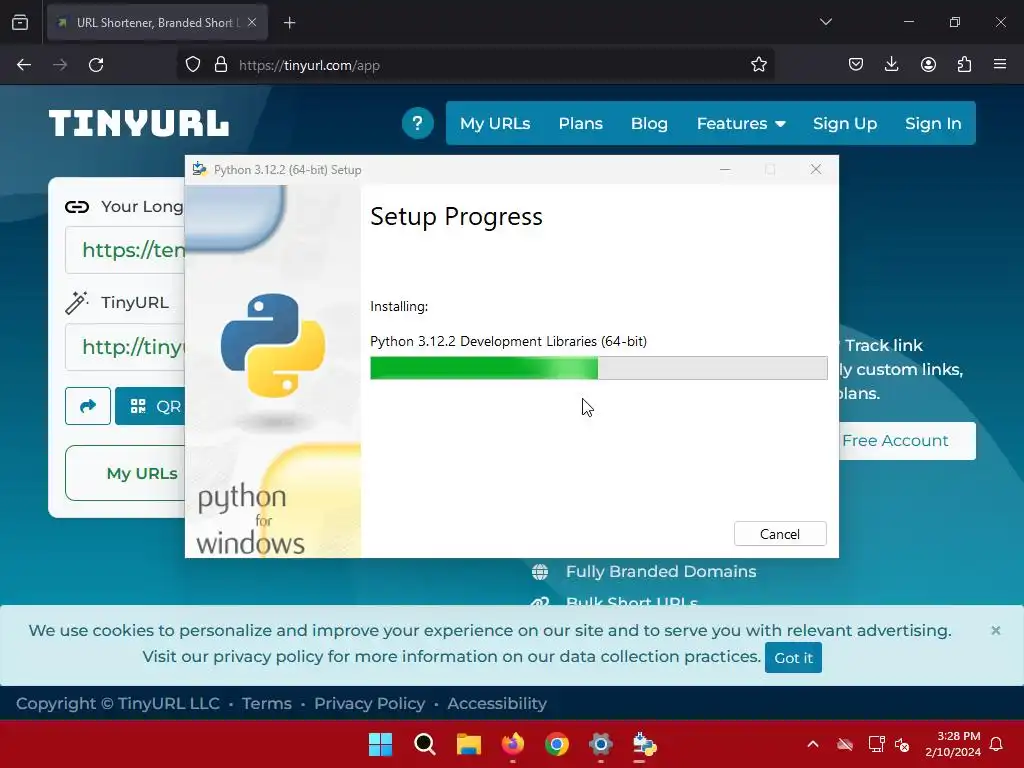Open the Firefox hamburger menu
Image resolution: width=1024 pixels, height=768 pixels.
[x=1000, y=65]
